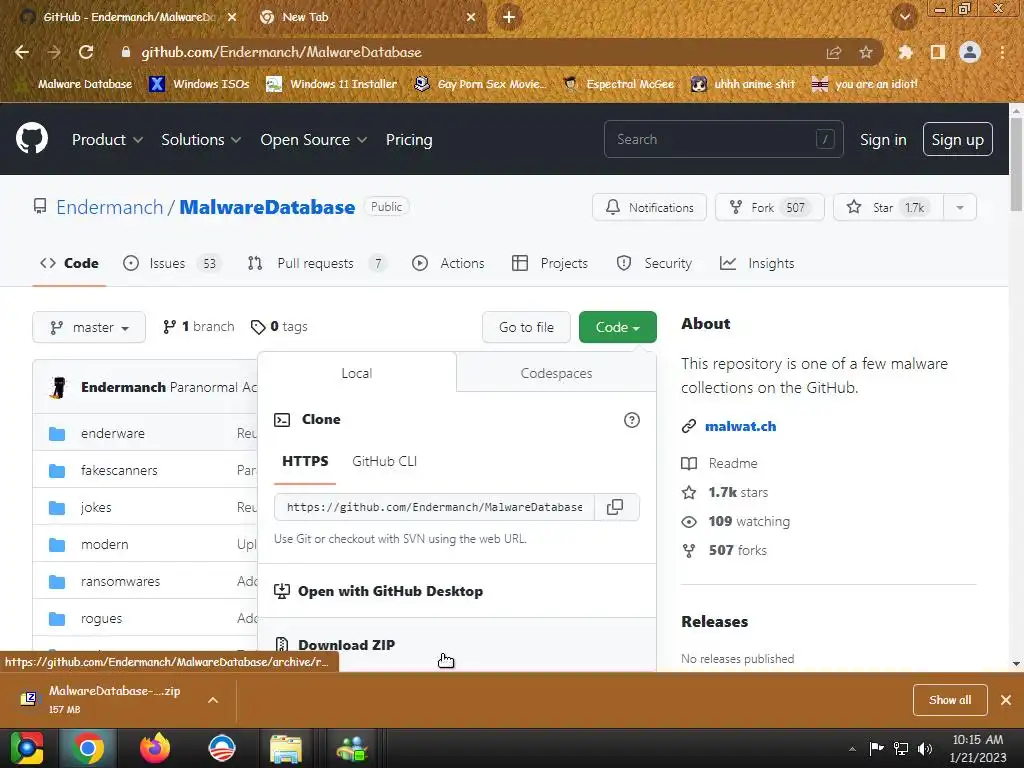1024x768 pixels.
Task: Open the Pull requests tab
Action: point(317,263)
